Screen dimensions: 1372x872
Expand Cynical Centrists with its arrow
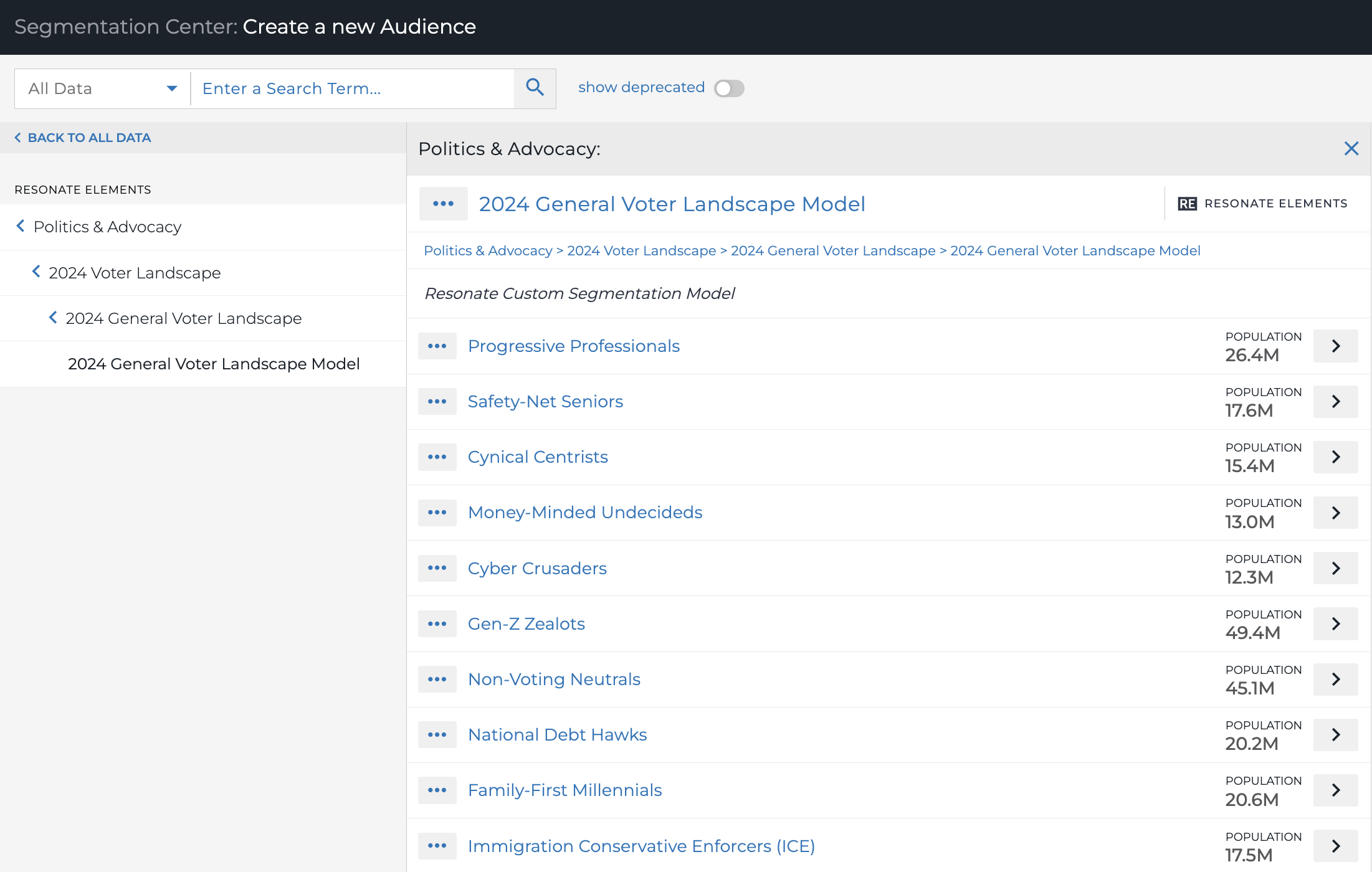pos(1335,457)
